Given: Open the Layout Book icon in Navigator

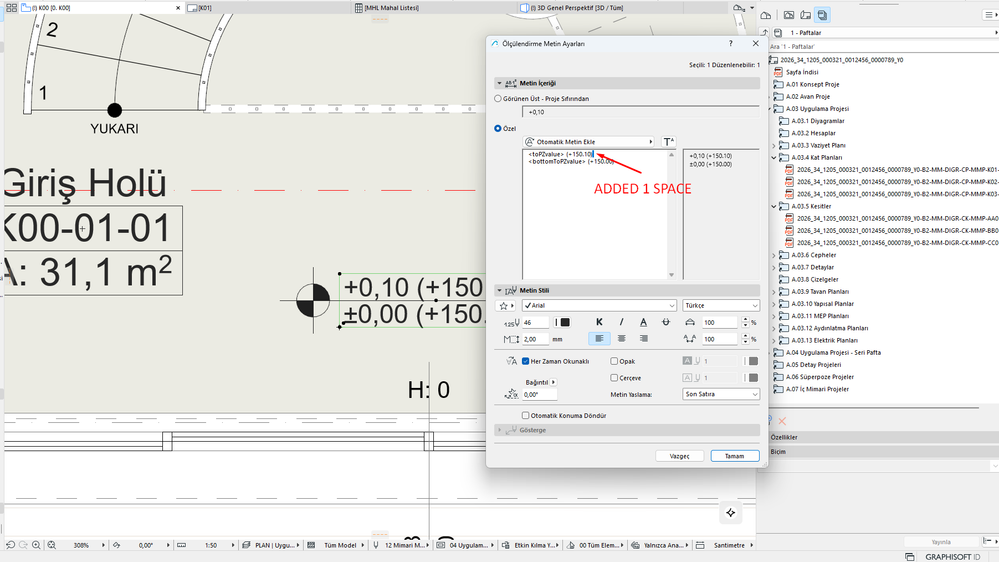Looking at the screenshot, I should (x=805, y=15).
